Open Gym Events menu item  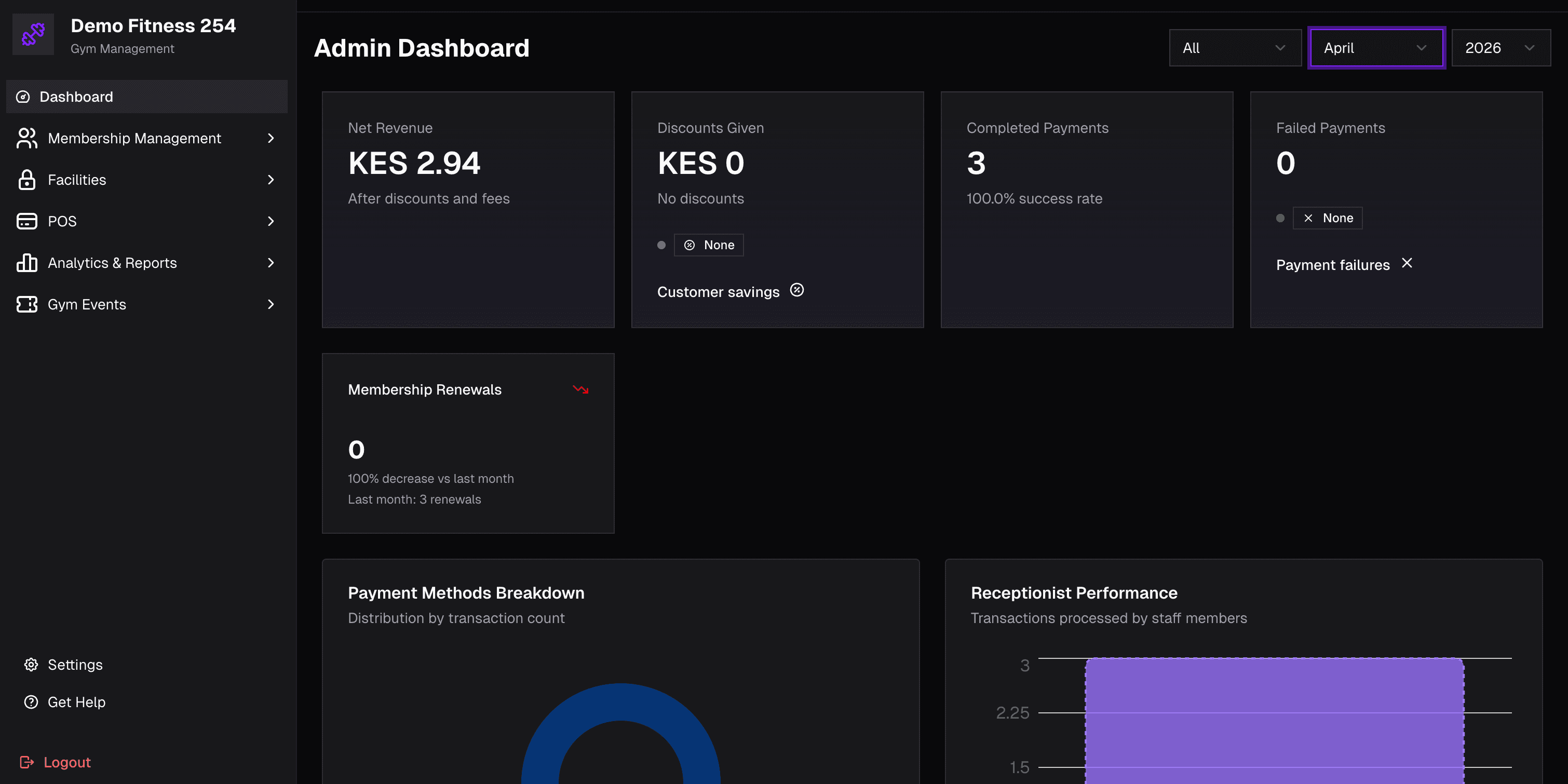coord(147,304)
